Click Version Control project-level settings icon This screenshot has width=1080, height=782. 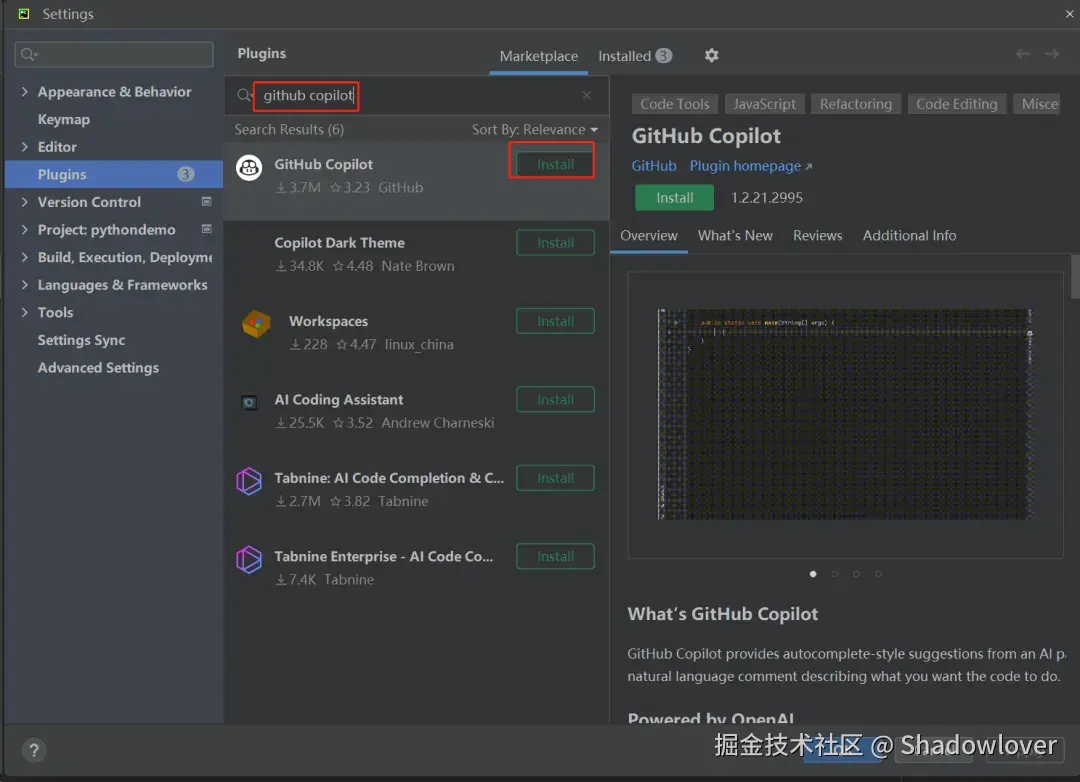click(x=206, y=201)
